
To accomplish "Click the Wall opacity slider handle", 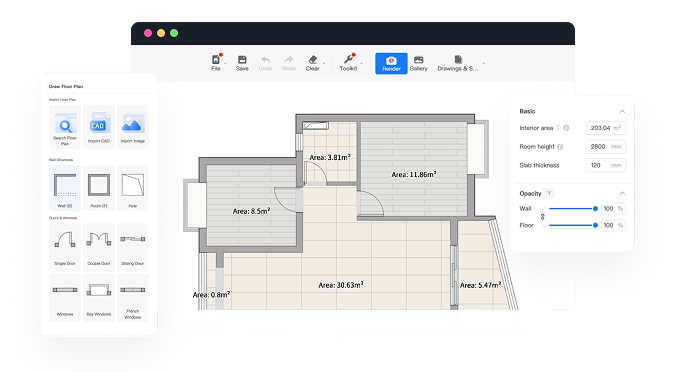I will pos(595,209).
